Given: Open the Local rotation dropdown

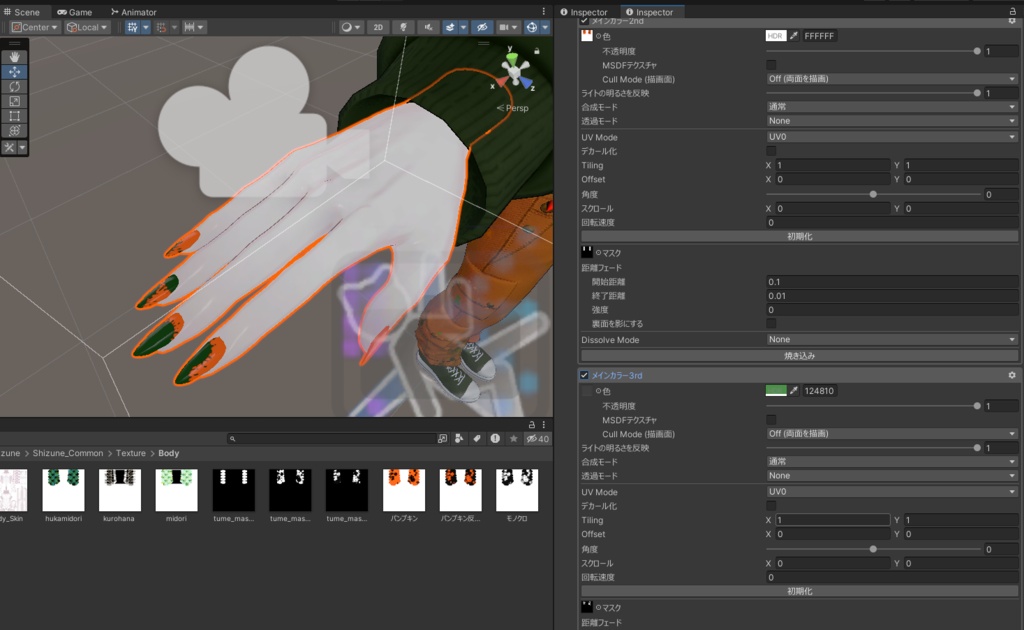Looking at the screenshot, I should 88,27.
